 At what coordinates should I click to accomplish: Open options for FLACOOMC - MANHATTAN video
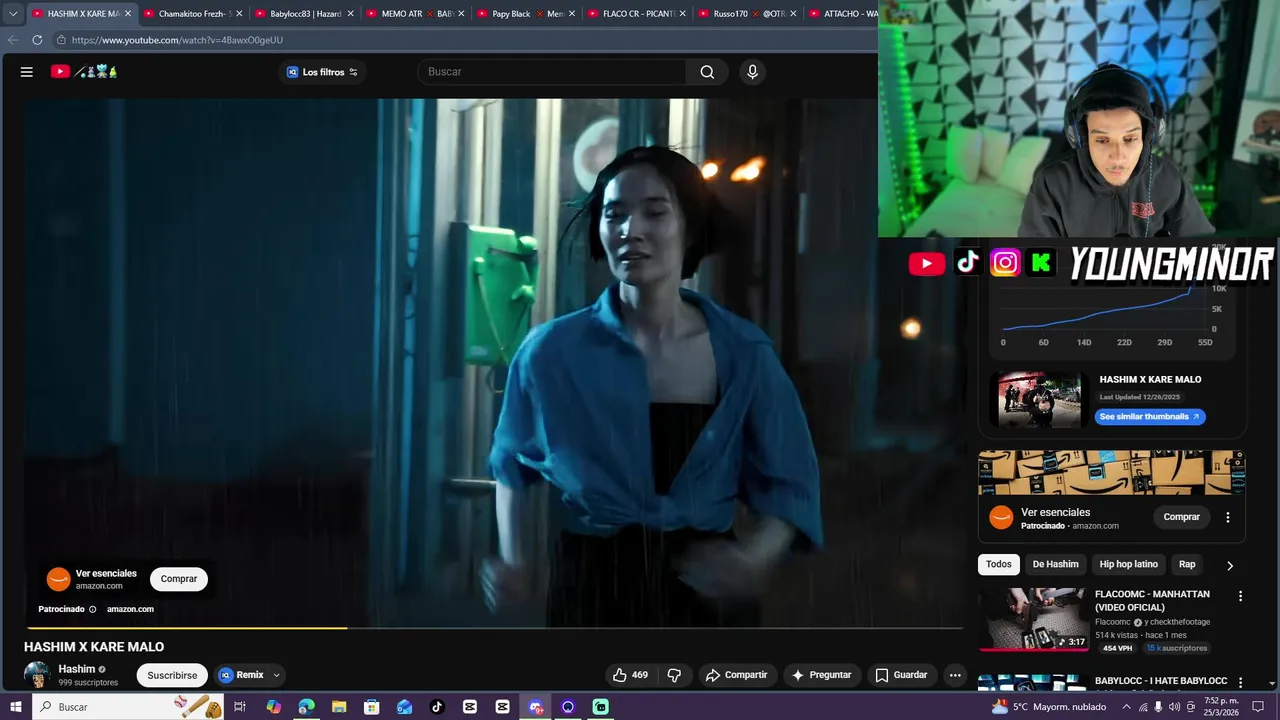click(1240, 596)
